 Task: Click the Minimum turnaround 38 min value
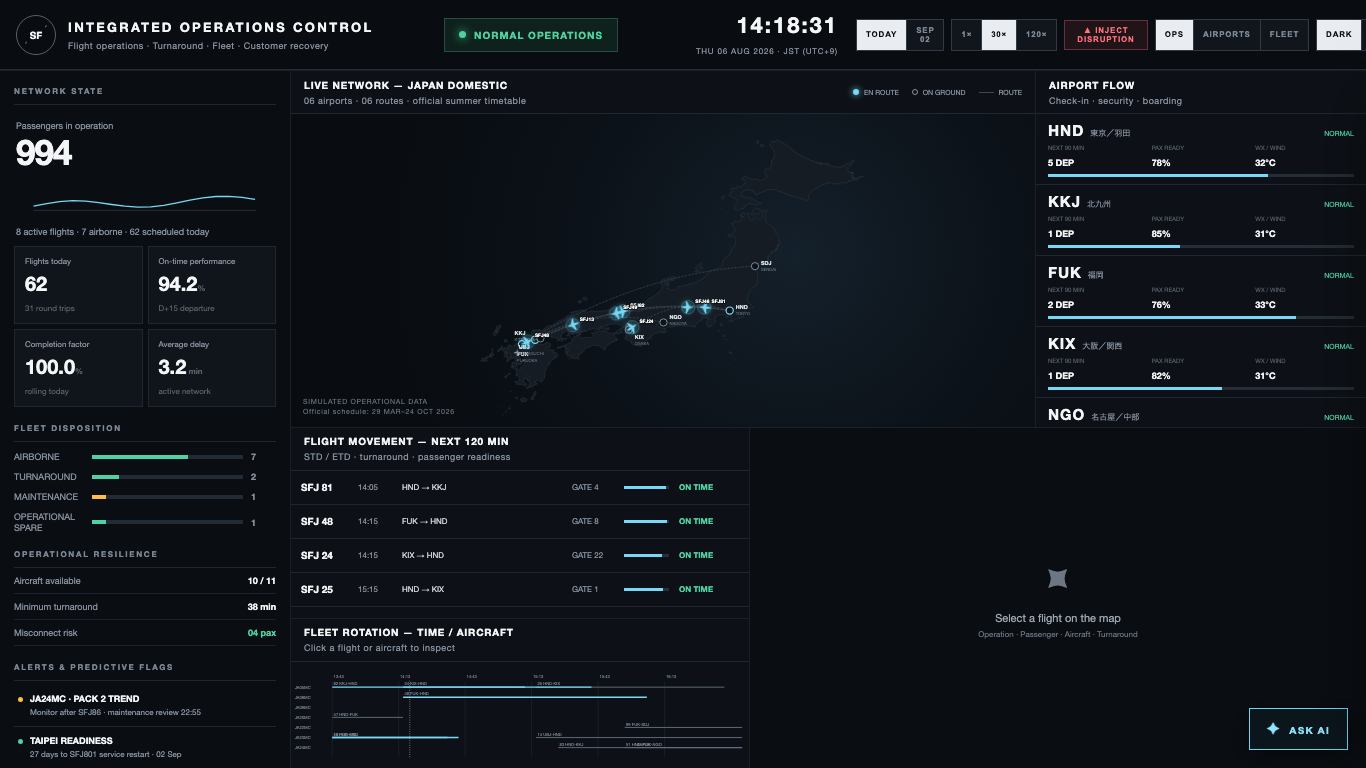pos(262,607)
